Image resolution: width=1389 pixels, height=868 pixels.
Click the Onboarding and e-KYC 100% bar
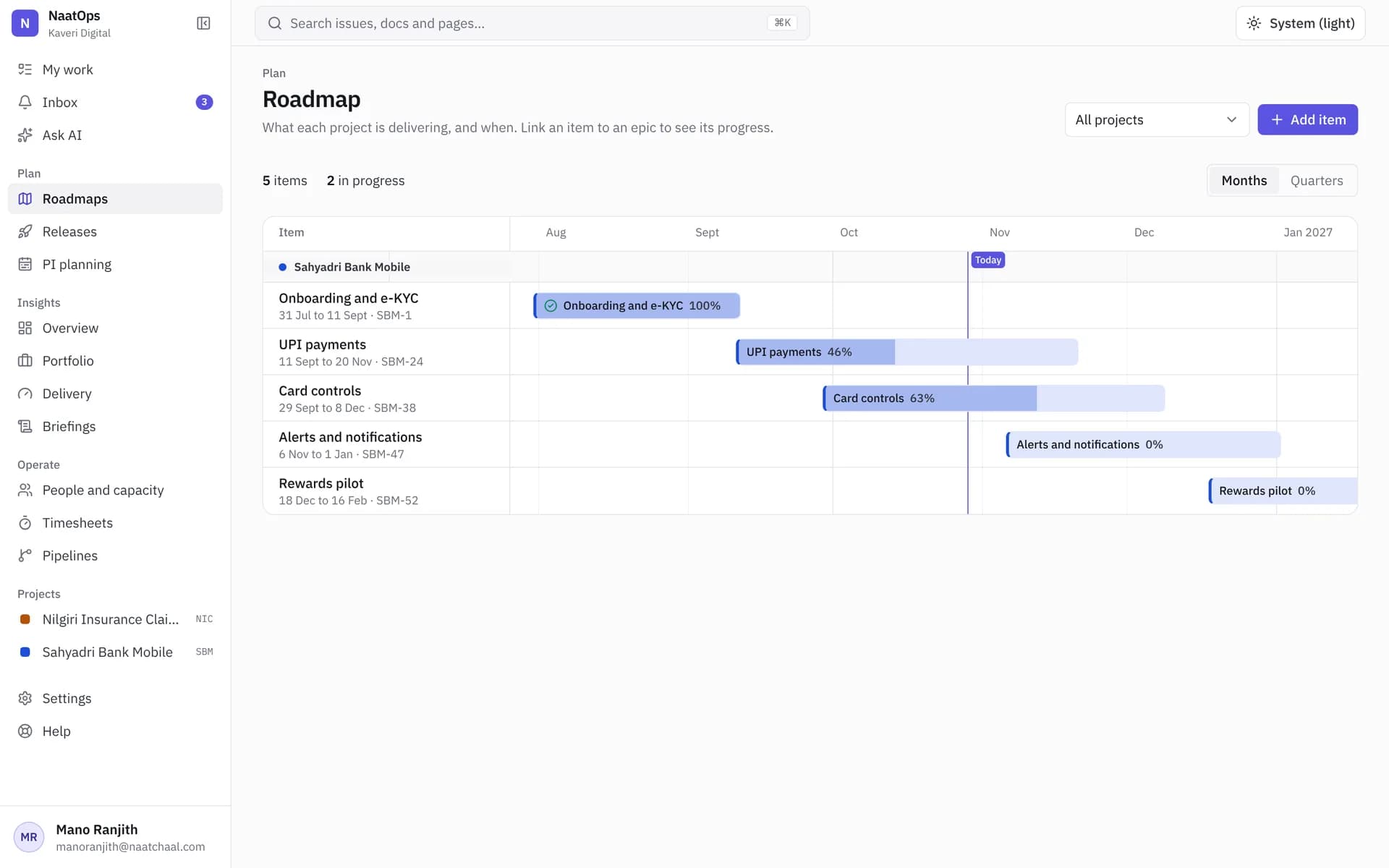click(637, 305)
